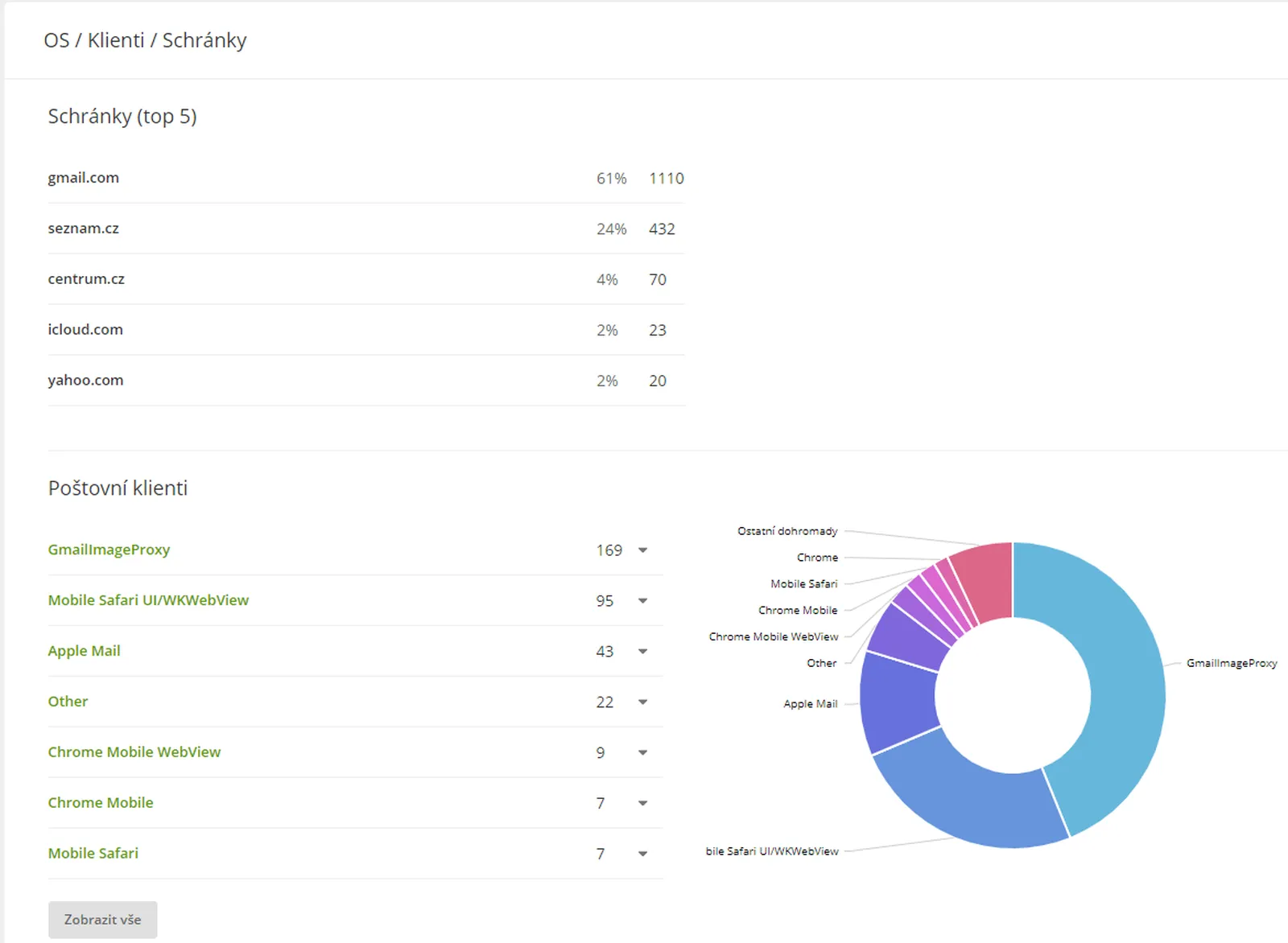
Task: Expand the Apple Mail row arrow
Action: [642, 652]
